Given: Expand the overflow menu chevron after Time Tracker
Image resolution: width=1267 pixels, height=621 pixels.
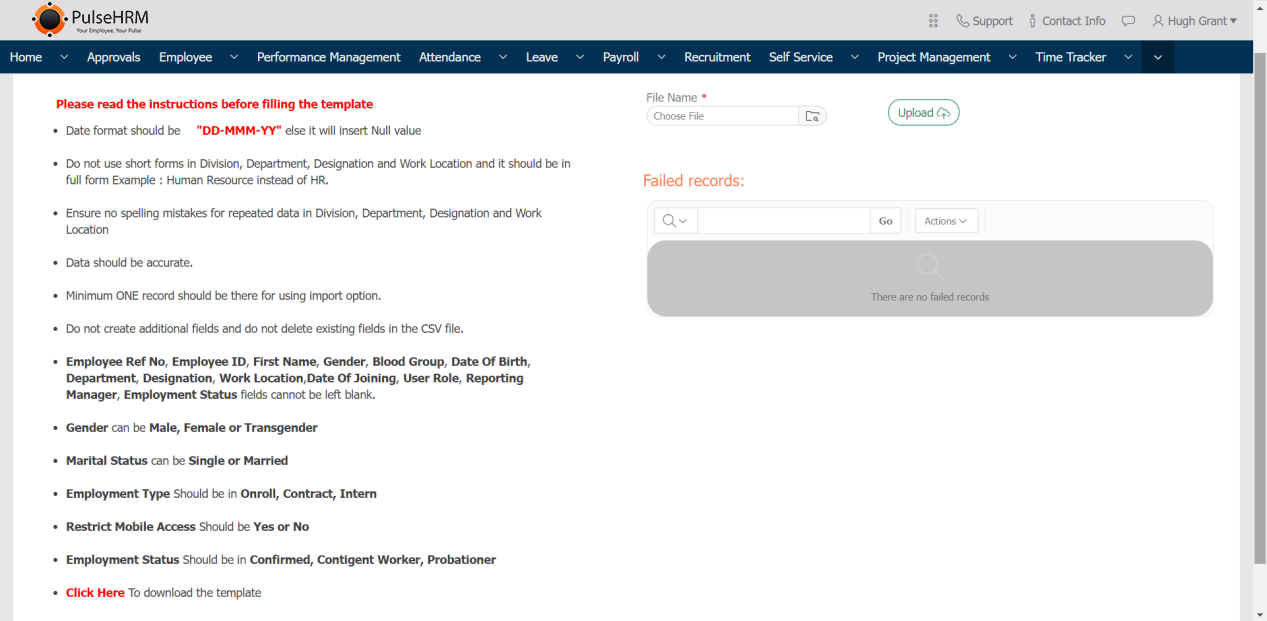Looking at the screenshot, I should (1158, 57).
